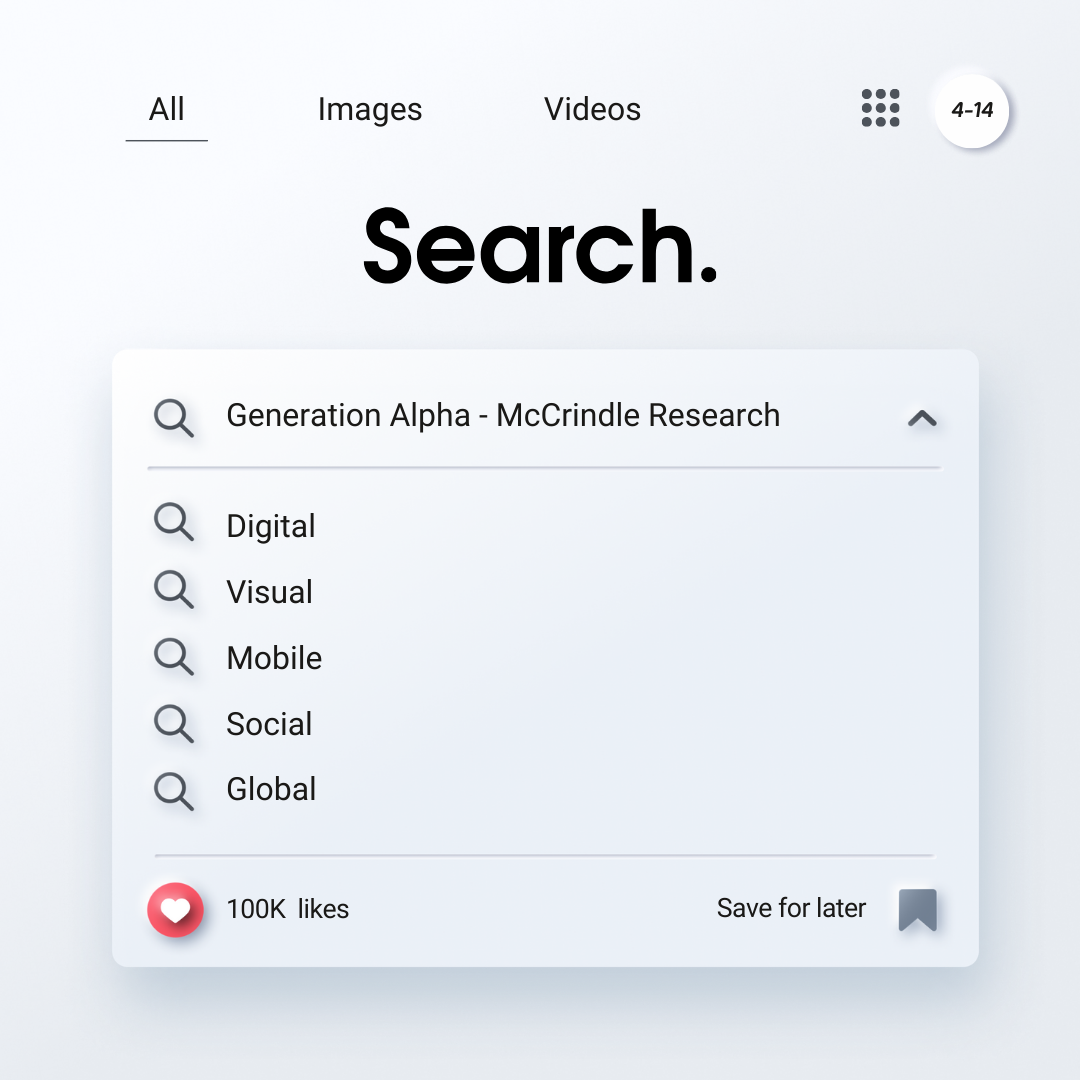Open the Videos tab

(x=592, y=109)
